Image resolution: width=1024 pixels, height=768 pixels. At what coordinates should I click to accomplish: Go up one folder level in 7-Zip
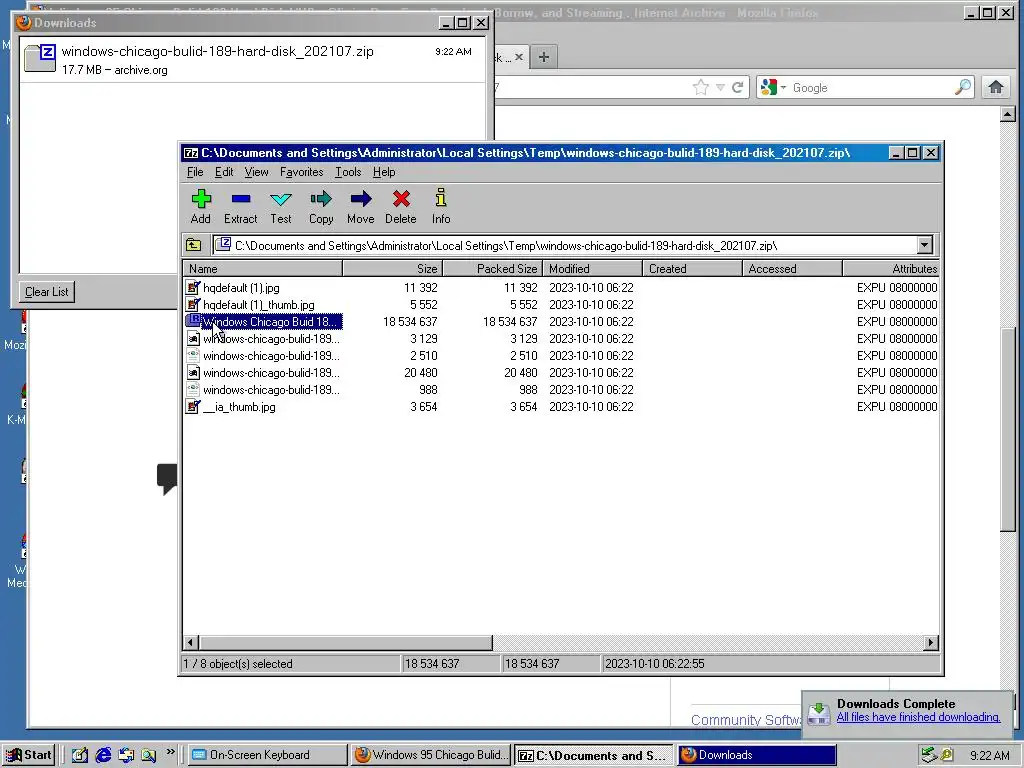(194, 246)
